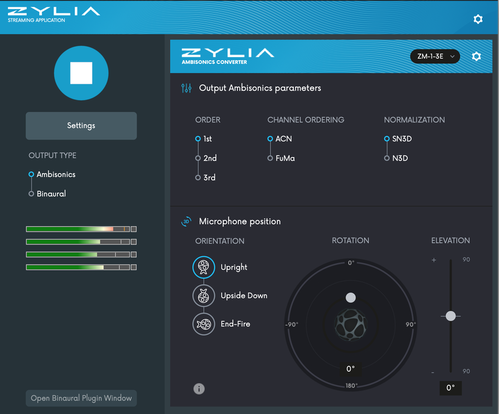Click the info icon below orientation
Screen dimensions: 499x414
pyautogui.click(x=199, y=388)
